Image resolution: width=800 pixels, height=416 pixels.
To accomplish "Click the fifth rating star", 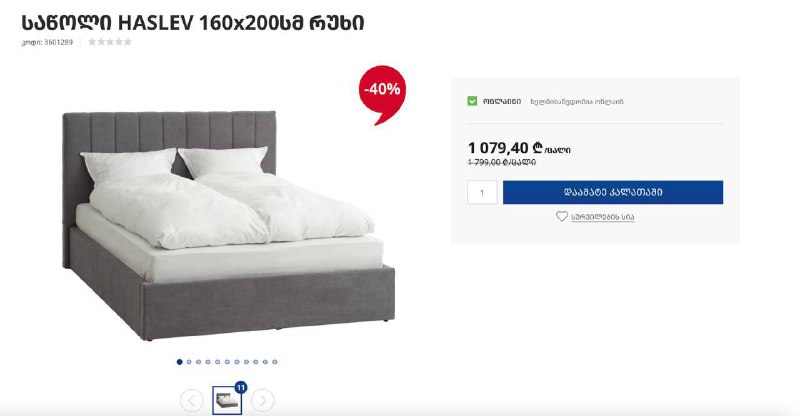I will point(128,42).
